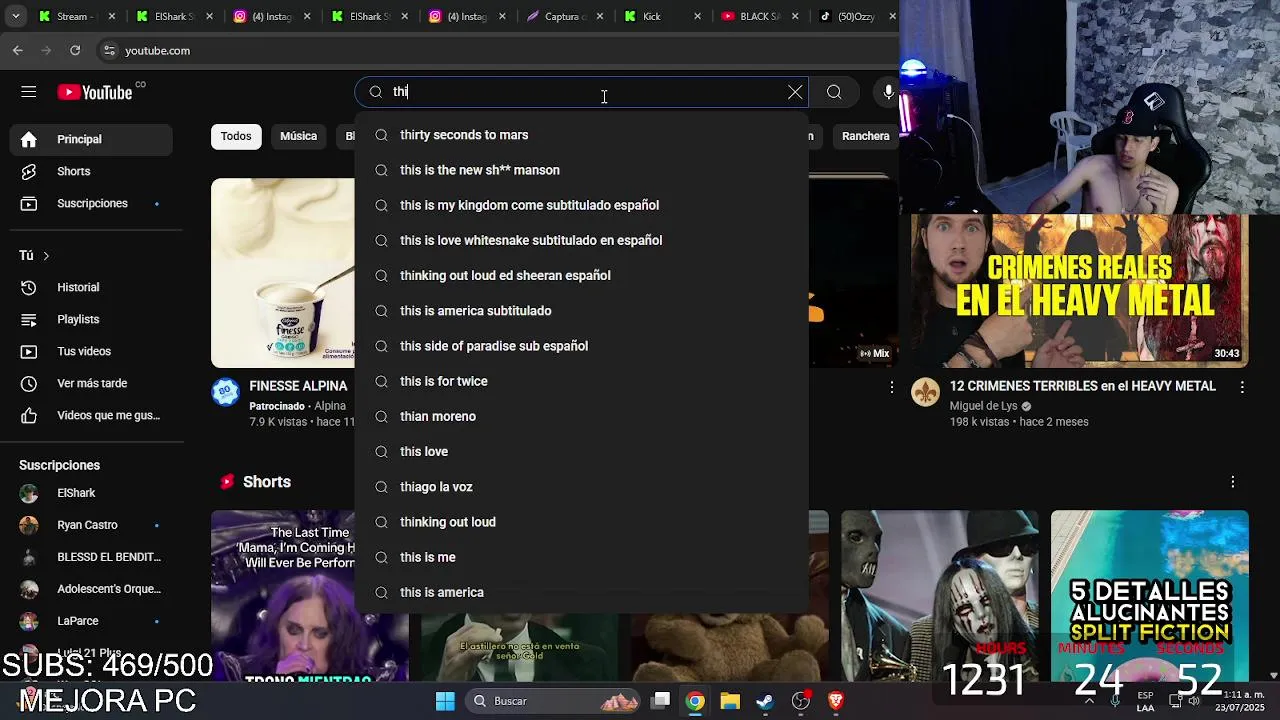Choose suggestion this is the new sh** manson
Screen dimensions: 1280x720
tap(581, 170)
